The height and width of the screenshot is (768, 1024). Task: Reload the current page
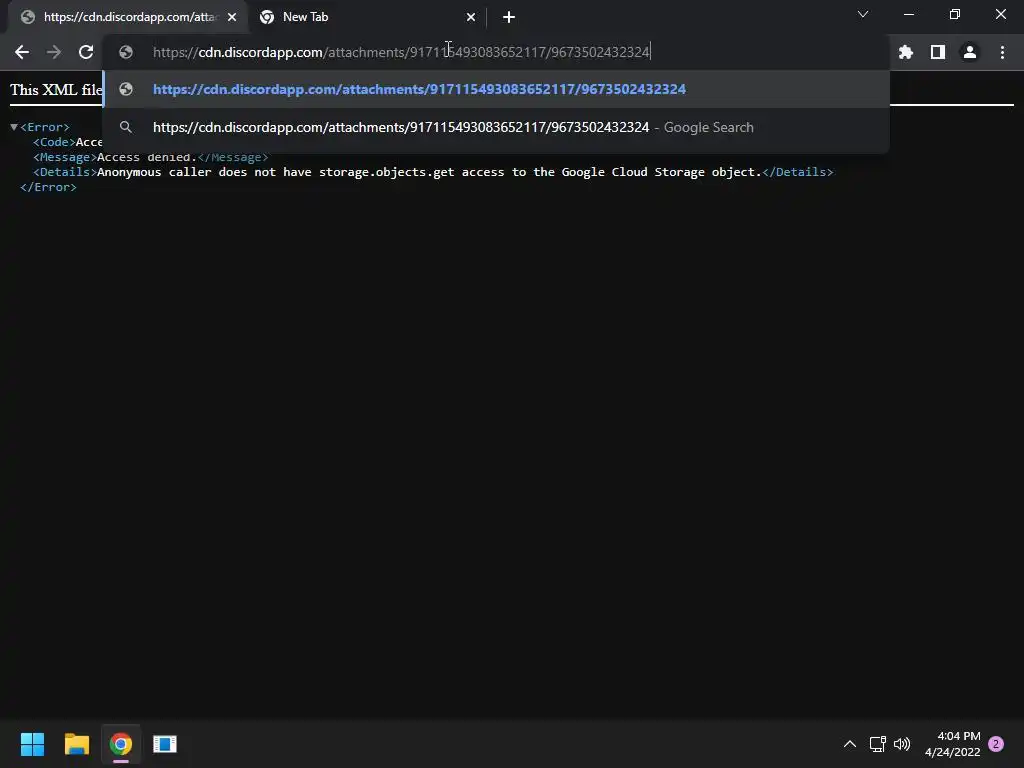[x=86, y=52]
